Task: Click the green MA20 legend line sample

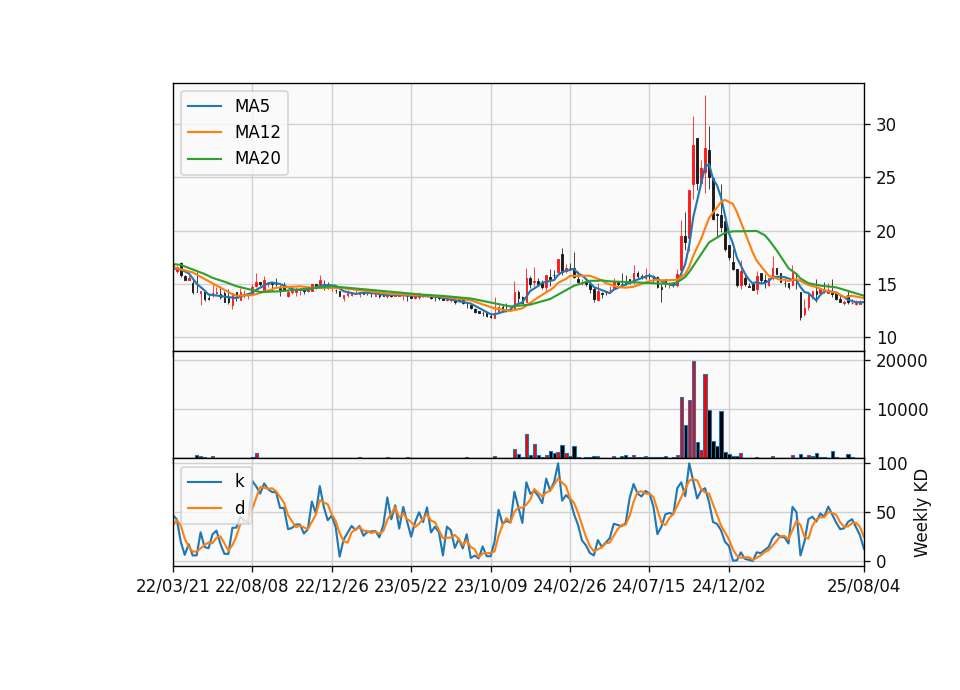Action: tap(204, 159)
